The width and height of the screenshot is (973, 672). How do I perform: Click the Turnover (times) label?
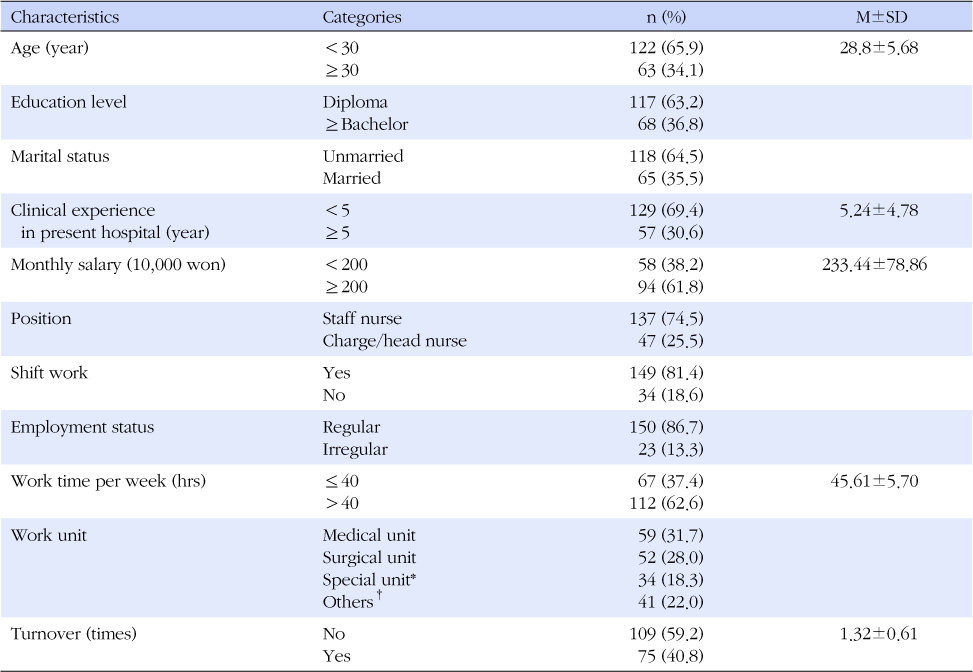73,634
